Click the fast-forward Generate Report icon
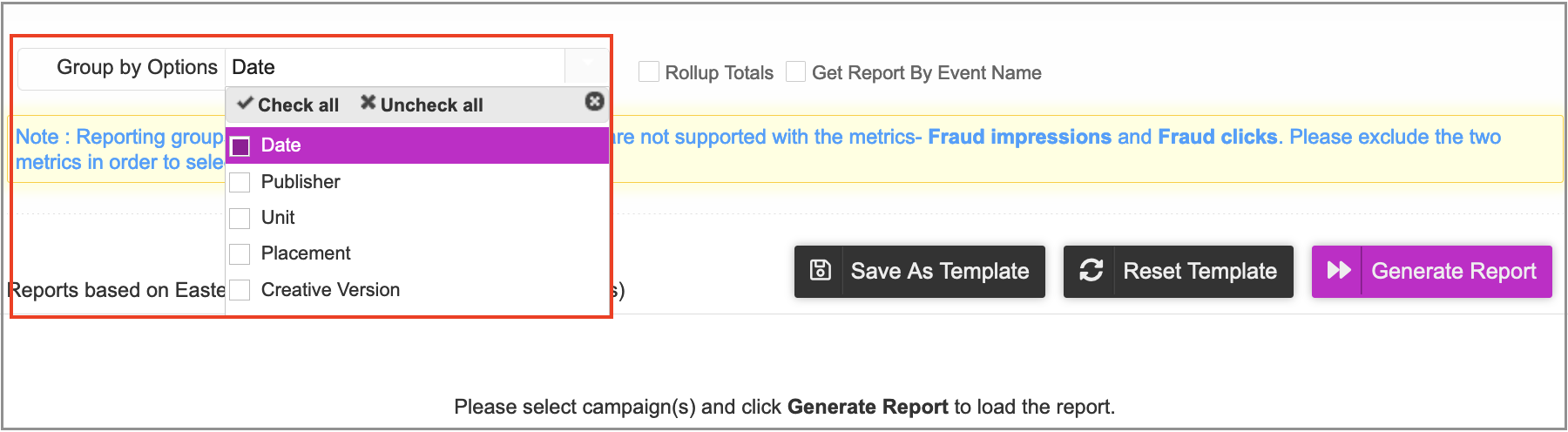 pos(1339,271)
